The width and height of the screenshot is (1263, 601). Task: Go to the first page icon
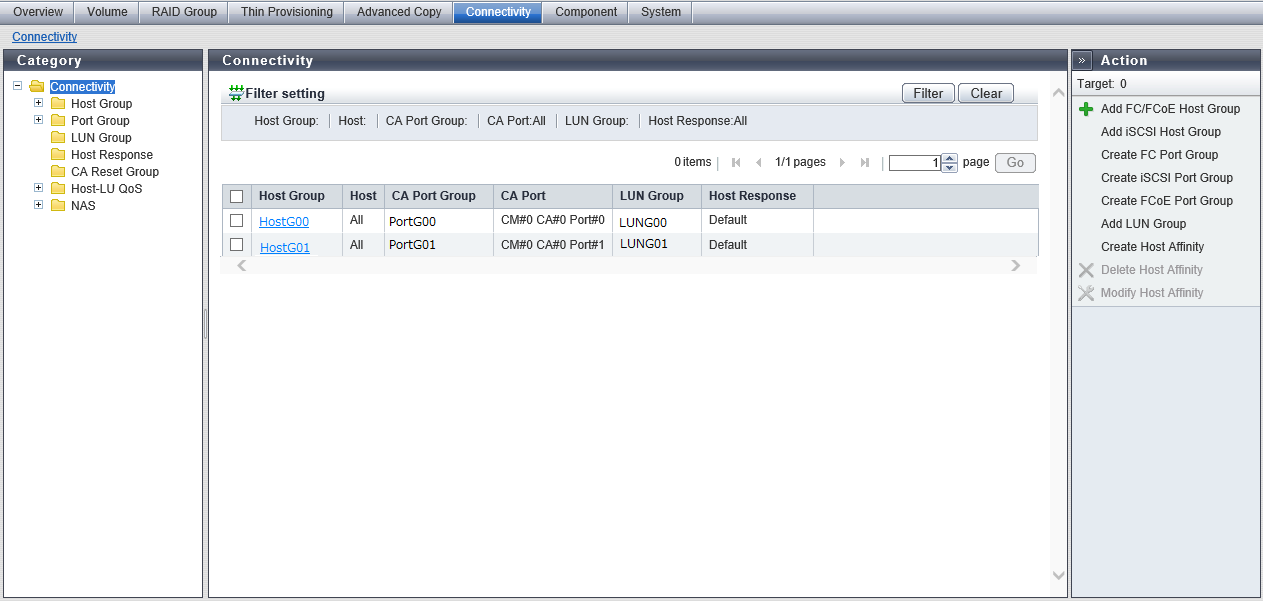click(736, 163)
